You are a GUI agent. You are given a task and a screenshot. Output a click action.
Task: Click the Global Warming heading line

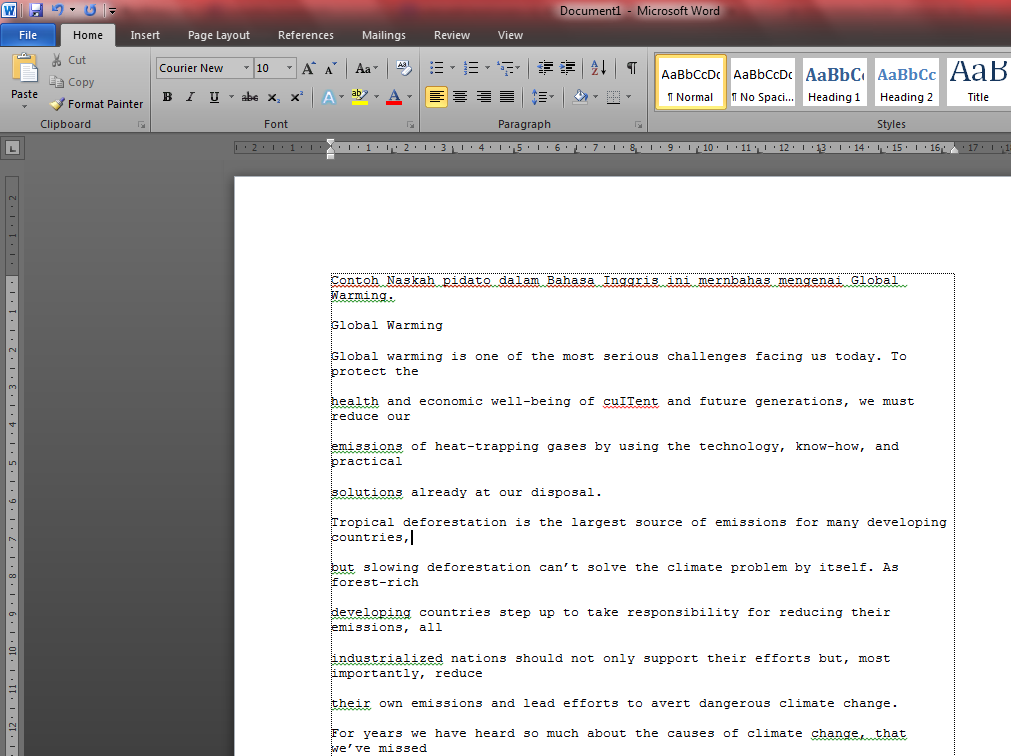[x=387, y=325]
